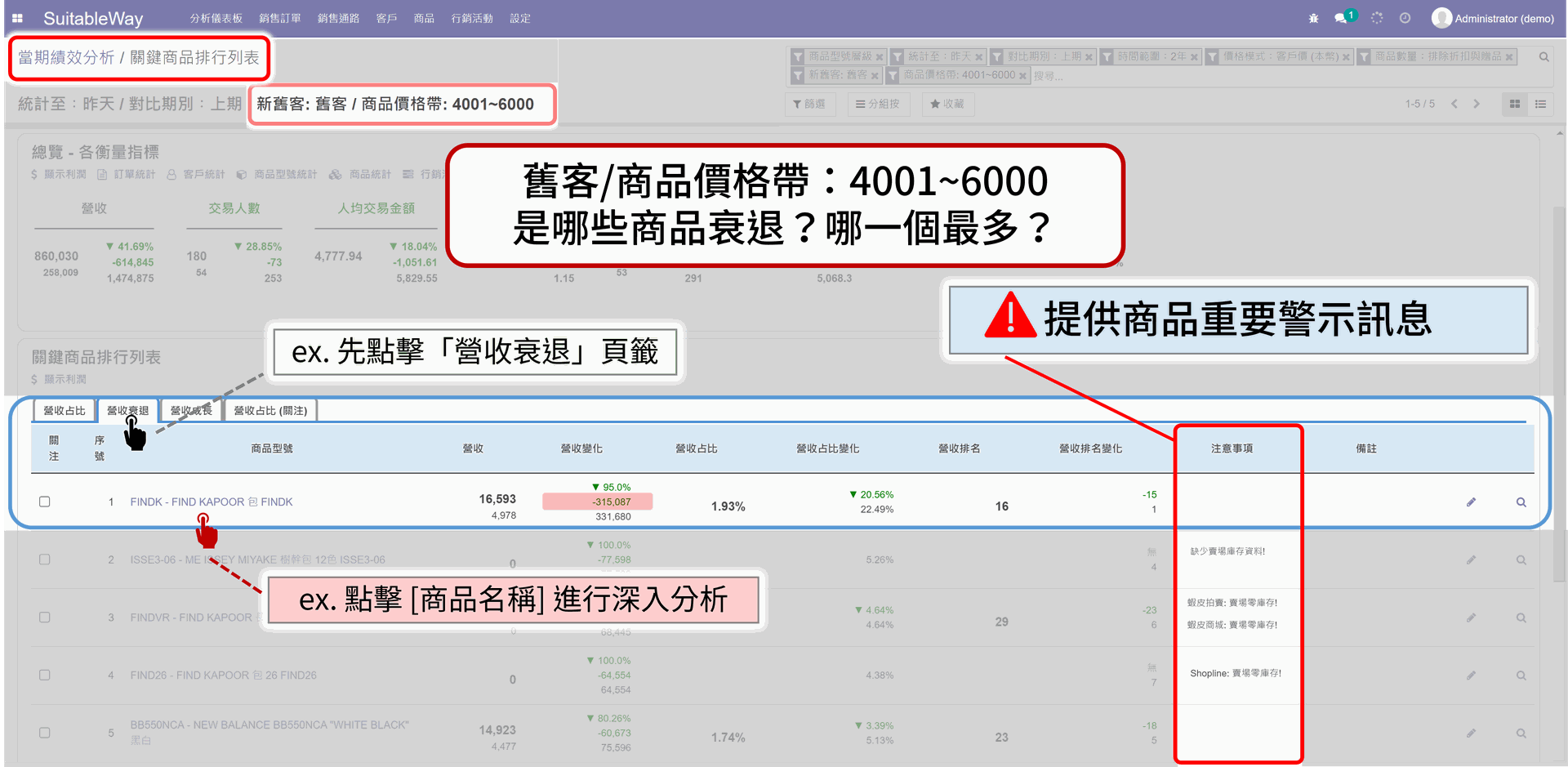The height and width of the screenshot is (767, 1568).
Task: Open product FIND26 - FIND KAPOOR link
Action: pyautogui.click(x=223, y=676)
